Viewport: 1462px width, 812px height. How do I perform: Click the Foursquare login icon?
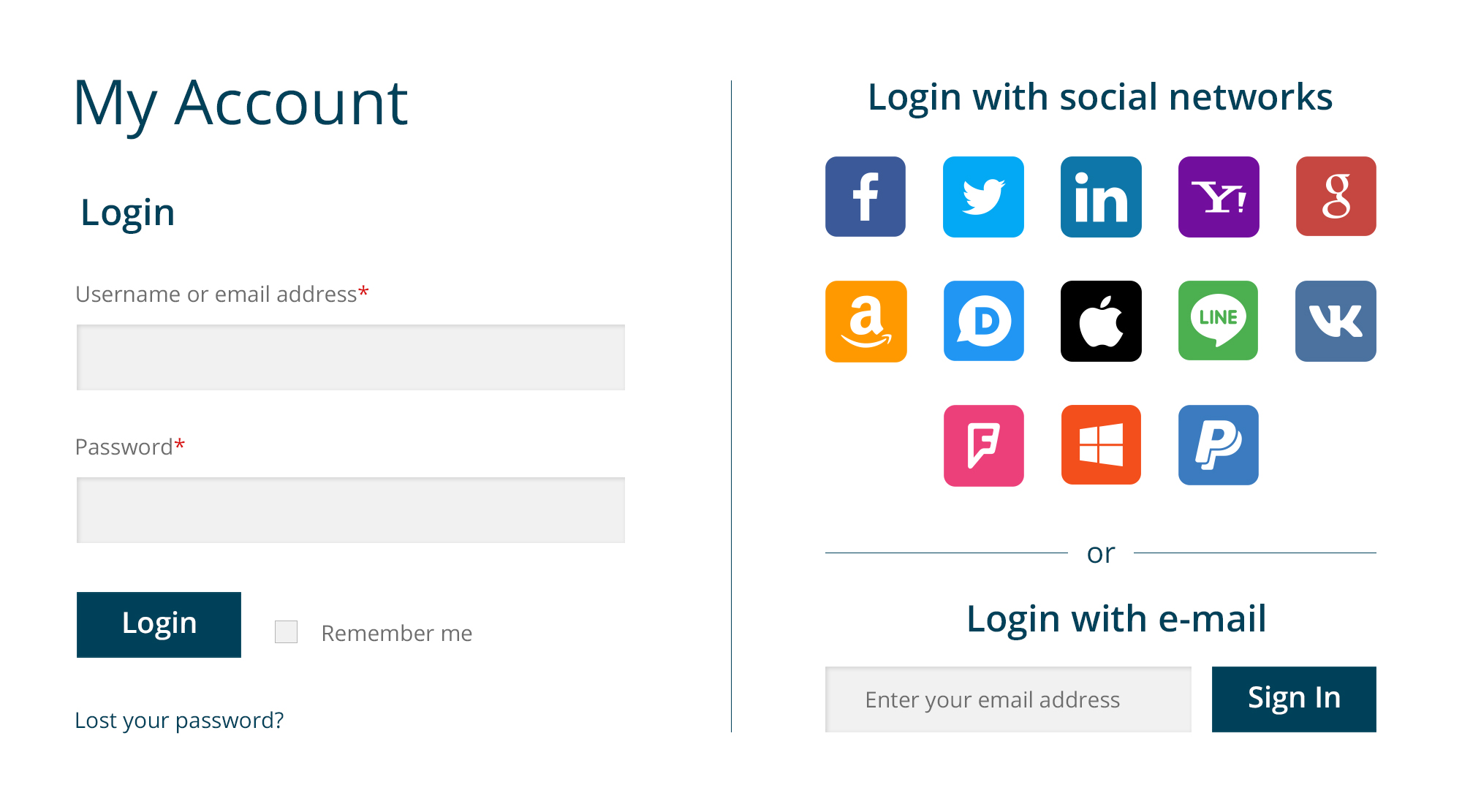pos(982,447)
